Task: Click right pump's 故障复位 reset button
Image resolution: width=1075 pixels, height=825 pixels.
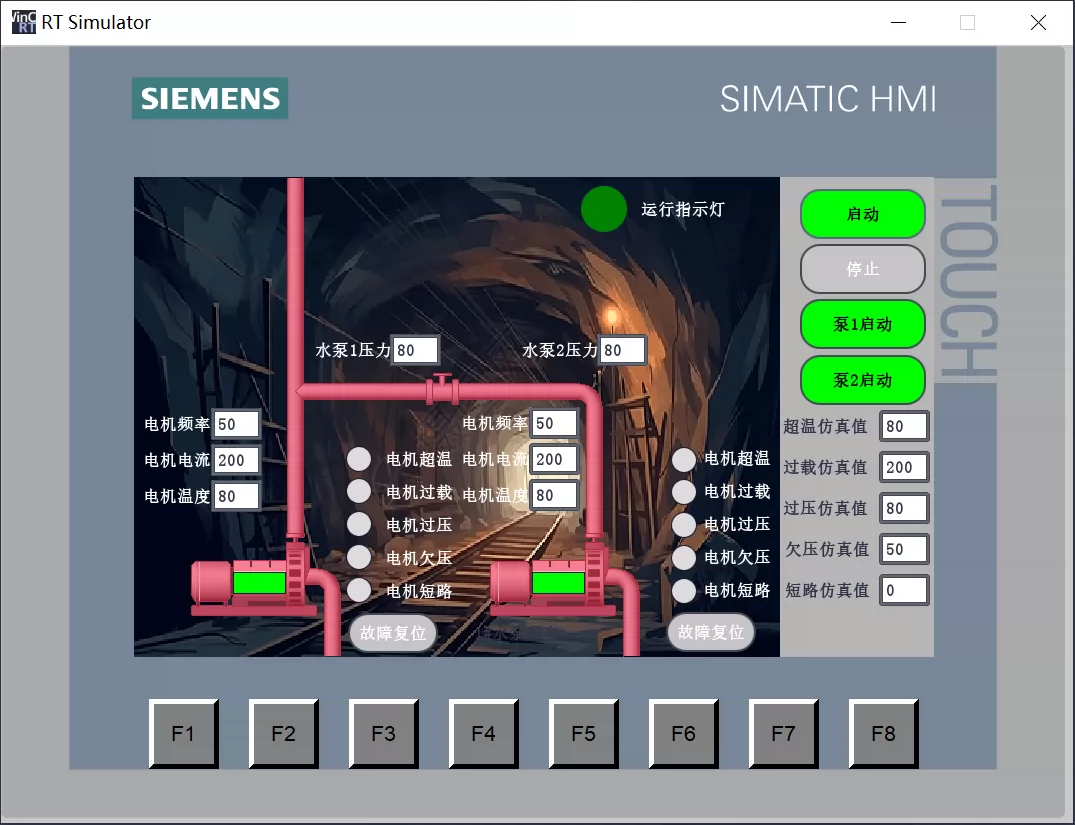Action: coord(711,632)
